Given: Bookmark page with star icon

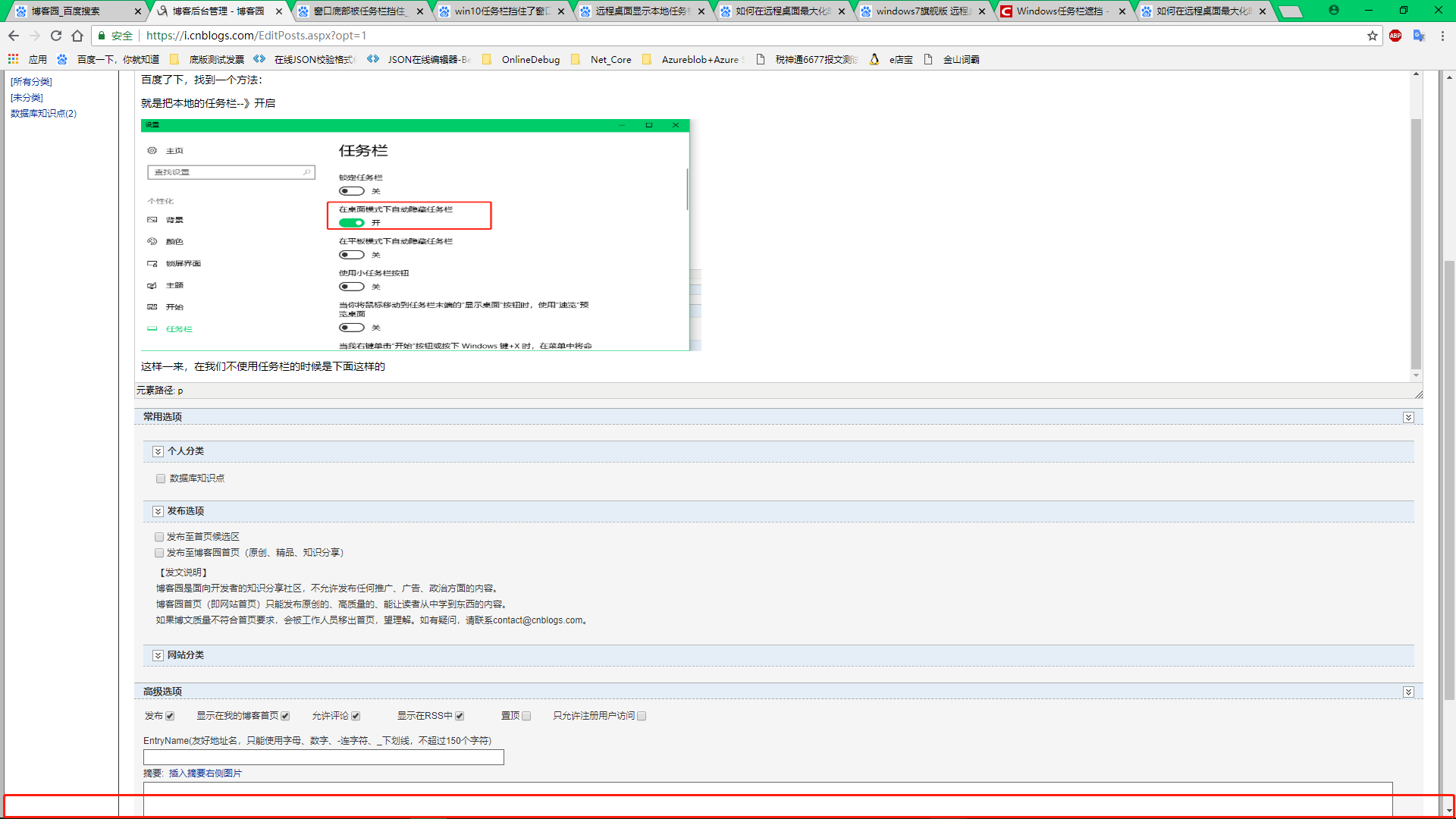Looking at the screenshot, I should [x=1372, y=36].
